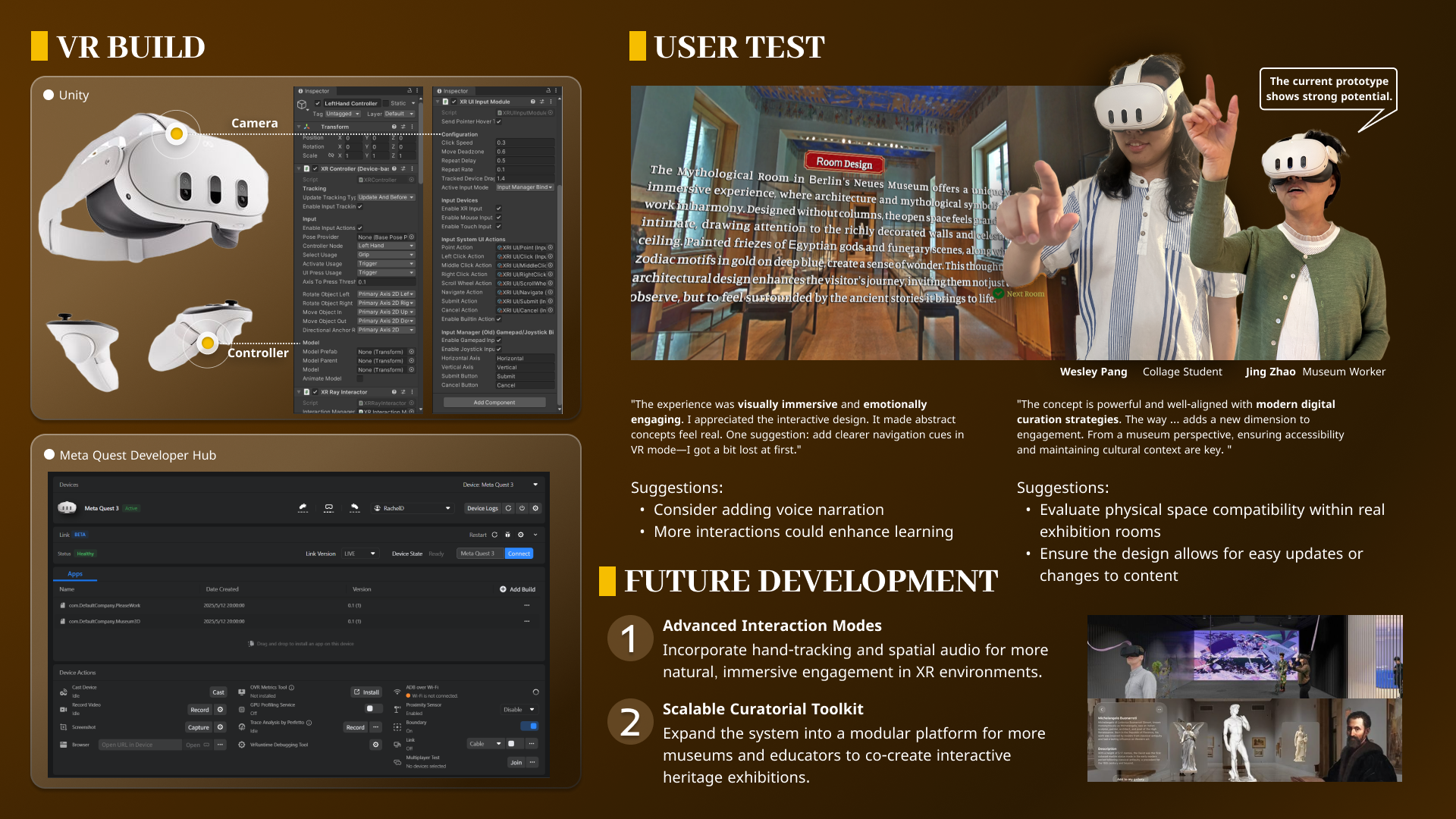The image size is (1456, 819).
Task: Open Record Video settings gear
Action: pos(220,710)
